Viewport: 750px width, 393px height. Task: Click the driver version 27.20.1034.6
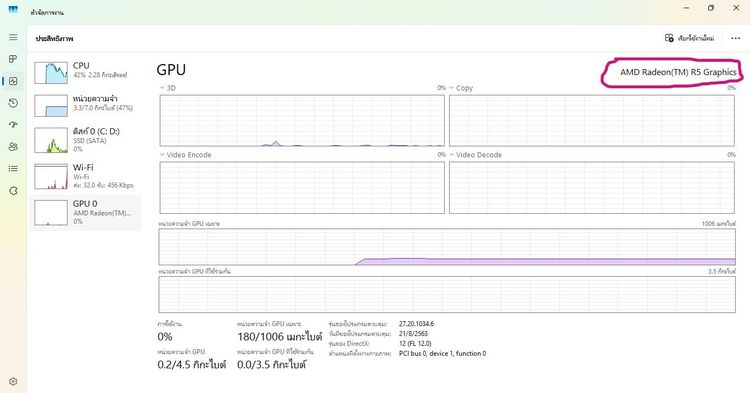click(417, 324)
